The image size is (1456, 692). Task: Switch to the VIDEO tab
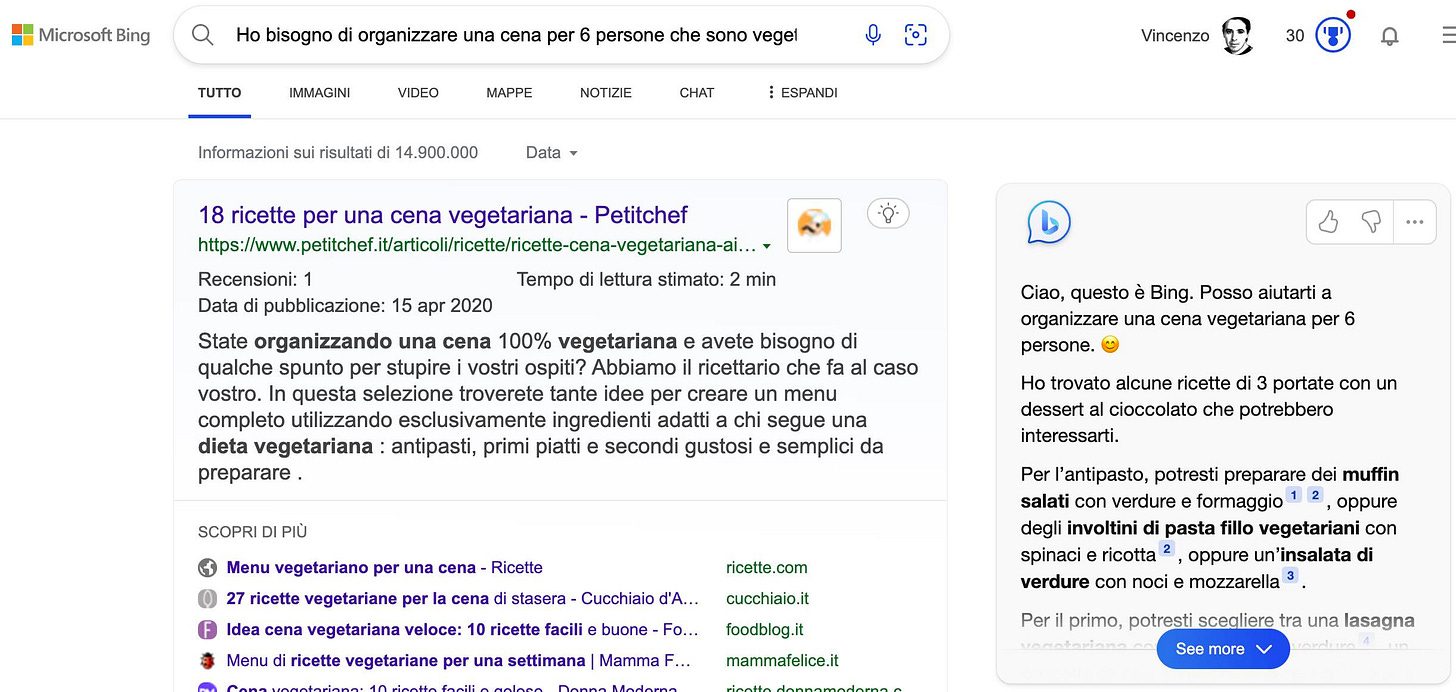(x=418, y=93)
